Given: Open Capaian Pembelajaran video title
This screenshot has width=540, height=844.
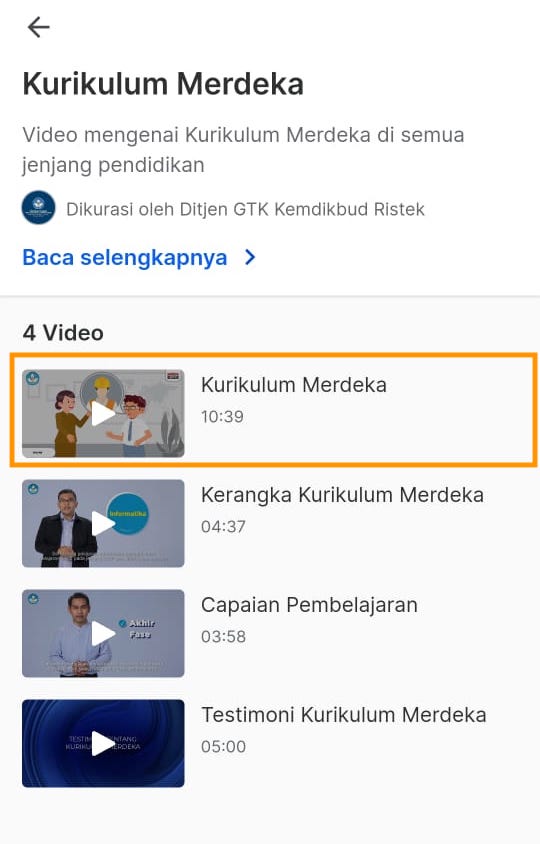Looking at the screenshot, I should [309, 605].
